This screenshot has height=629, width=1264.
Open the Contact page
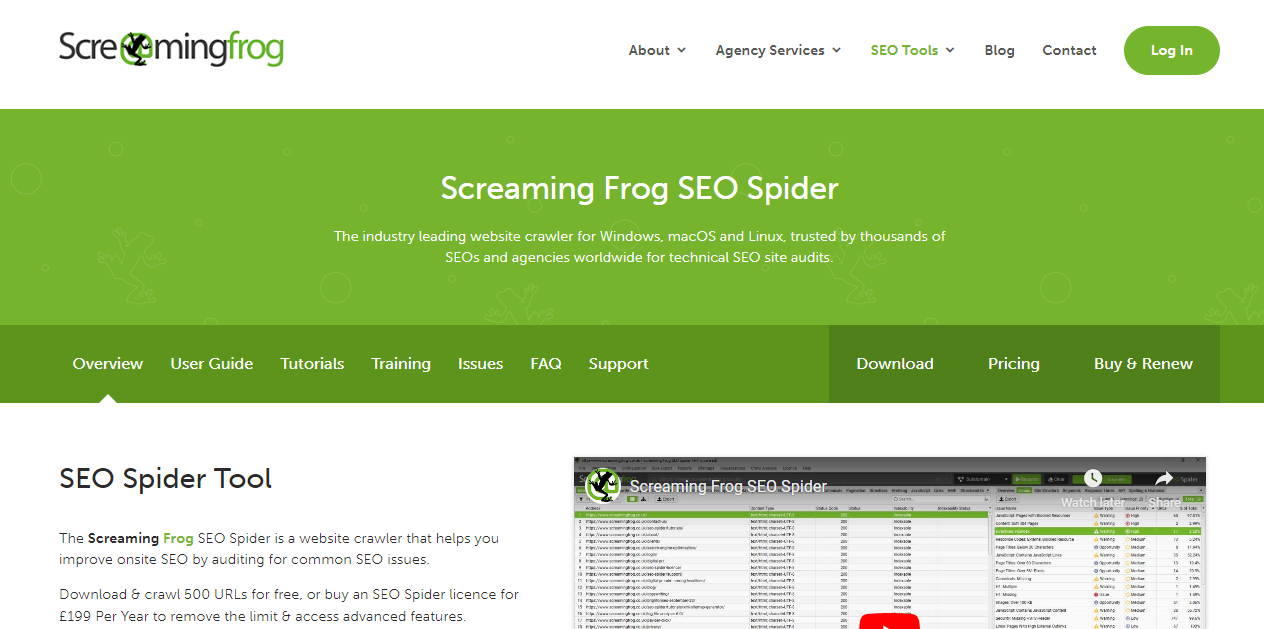[1069, 50]
